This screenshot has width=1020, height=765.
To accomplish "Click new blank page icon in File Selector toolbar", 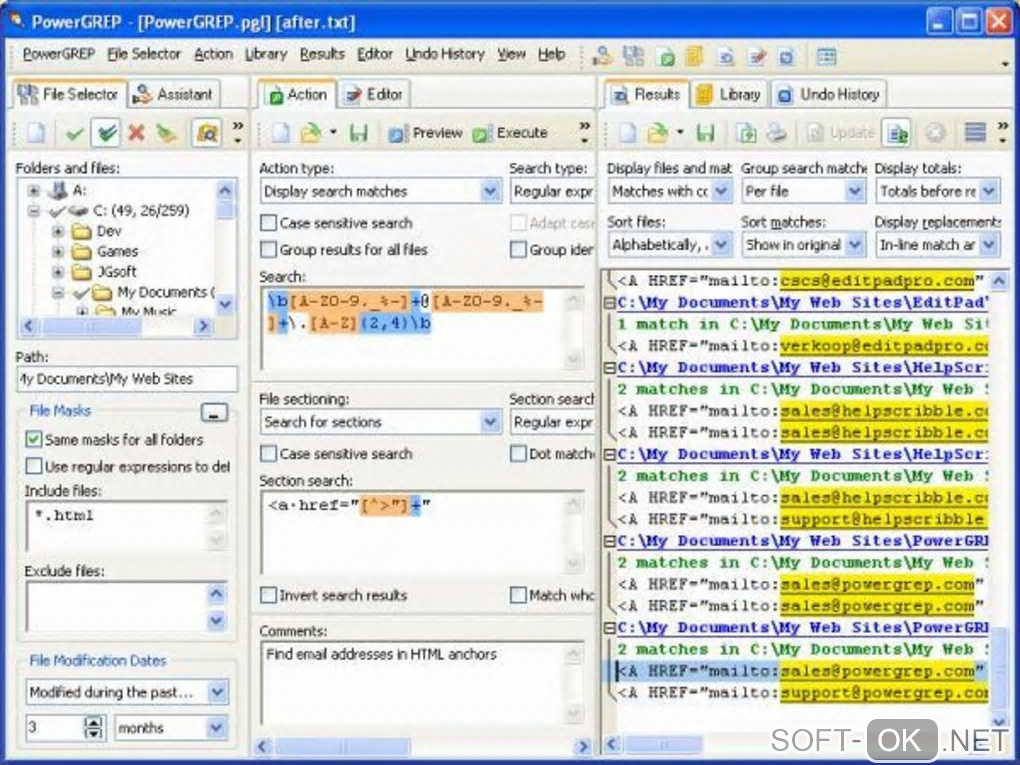I will point(37,133).
